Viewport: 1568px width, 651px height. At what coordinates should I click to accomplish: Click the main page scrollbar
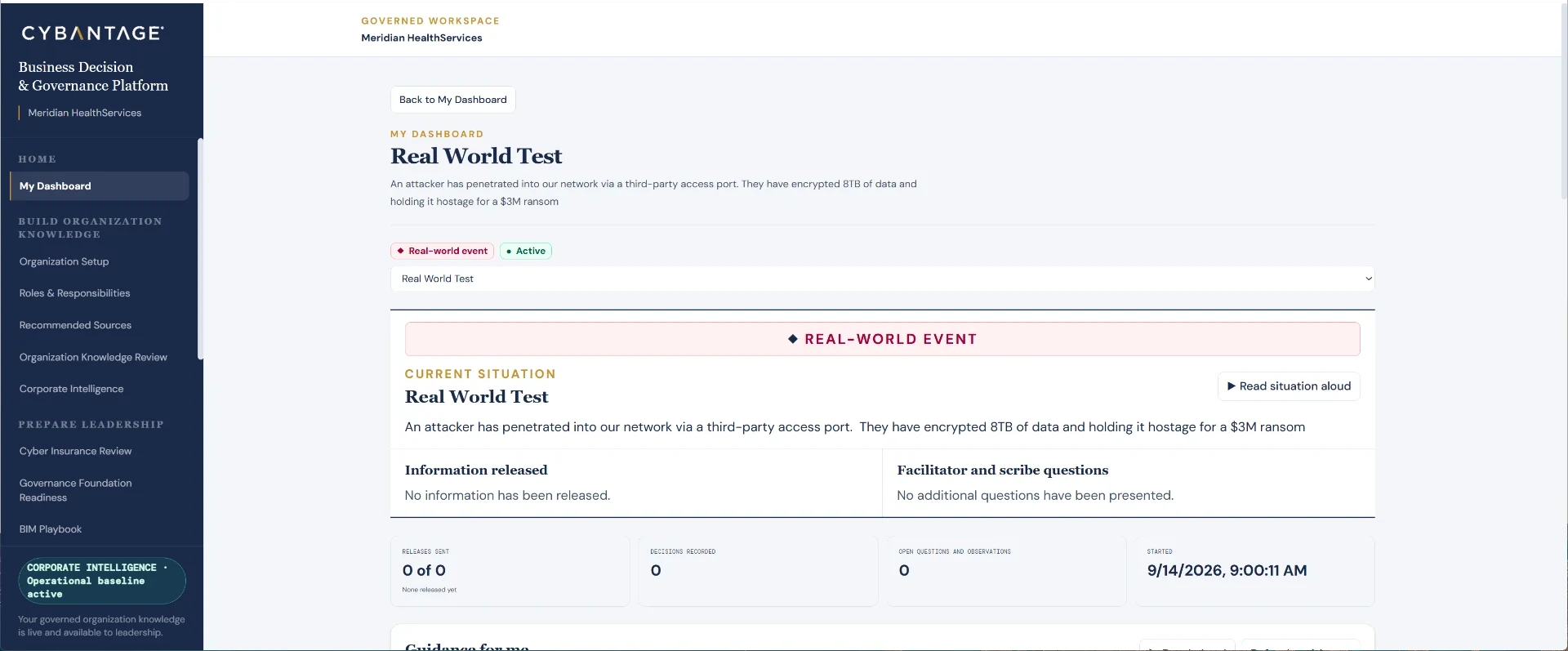tap(1564, 102)
